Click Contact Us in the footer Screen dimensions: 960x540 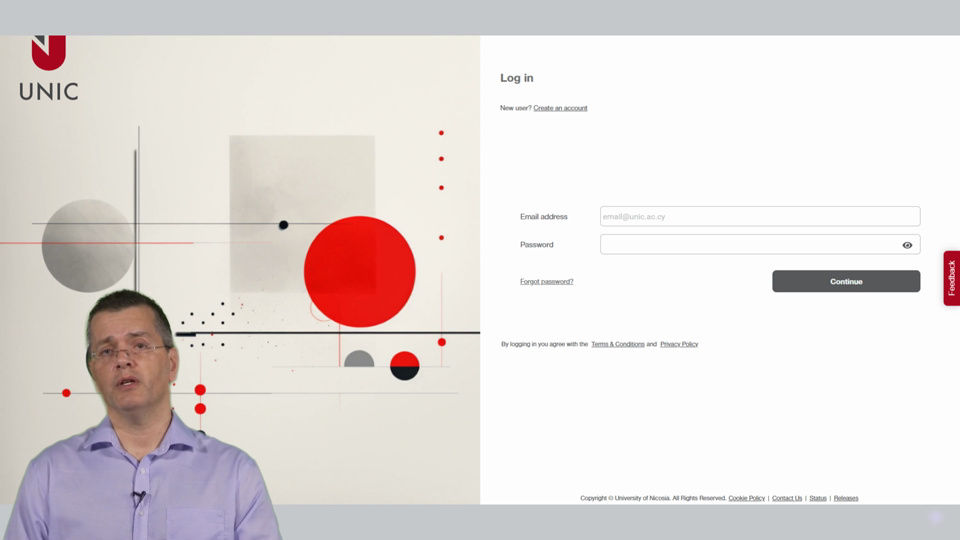click(787, 498)
